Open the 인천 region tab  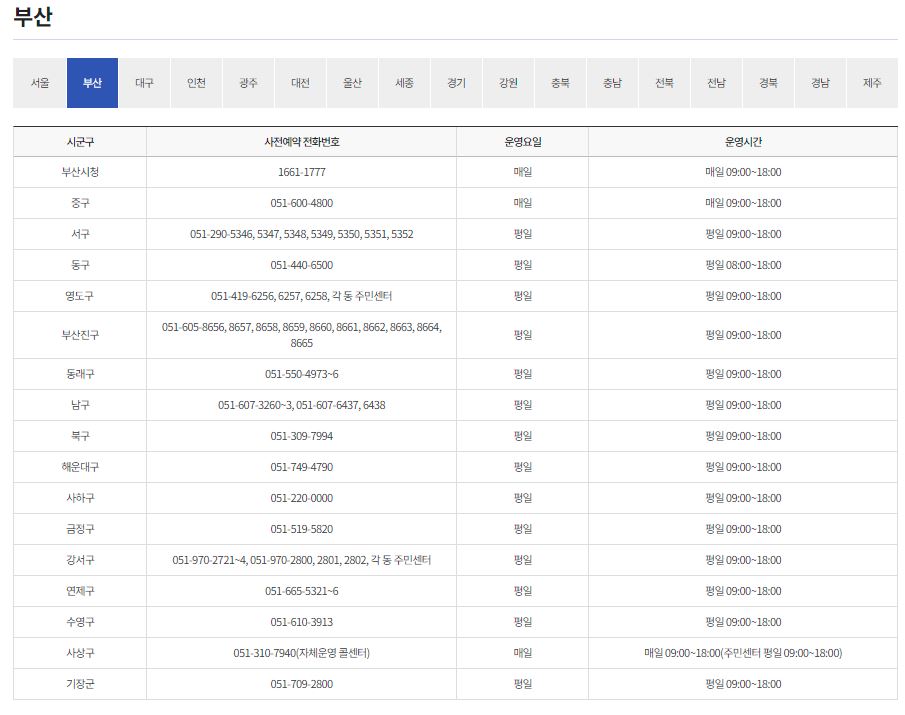[x=195, y=83]
